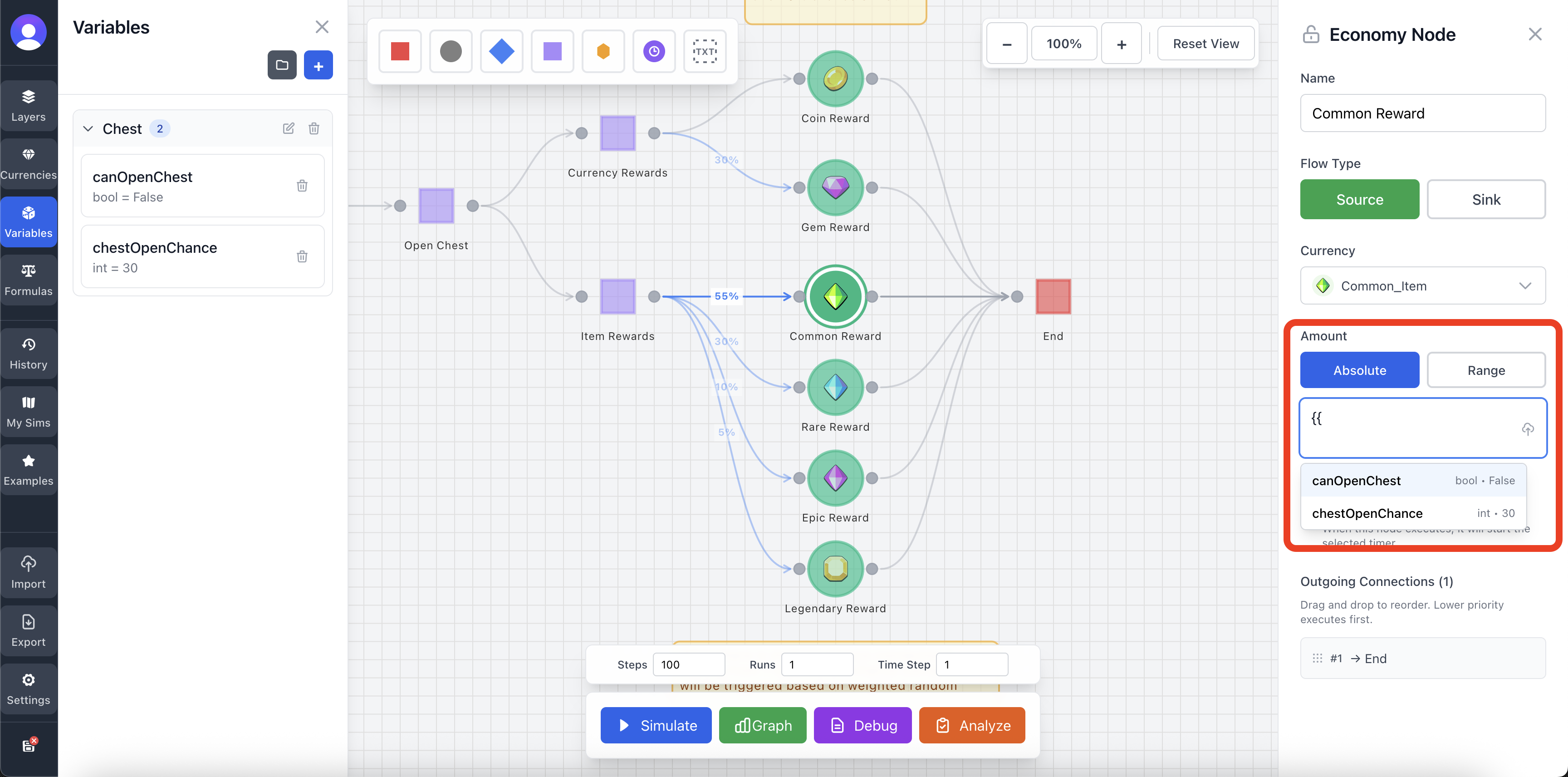Image resolution: width=1568 pixels, height=777 pixels.
Task: Click the Simulate button
Action: pyautogui.click(x=656, y=725)
